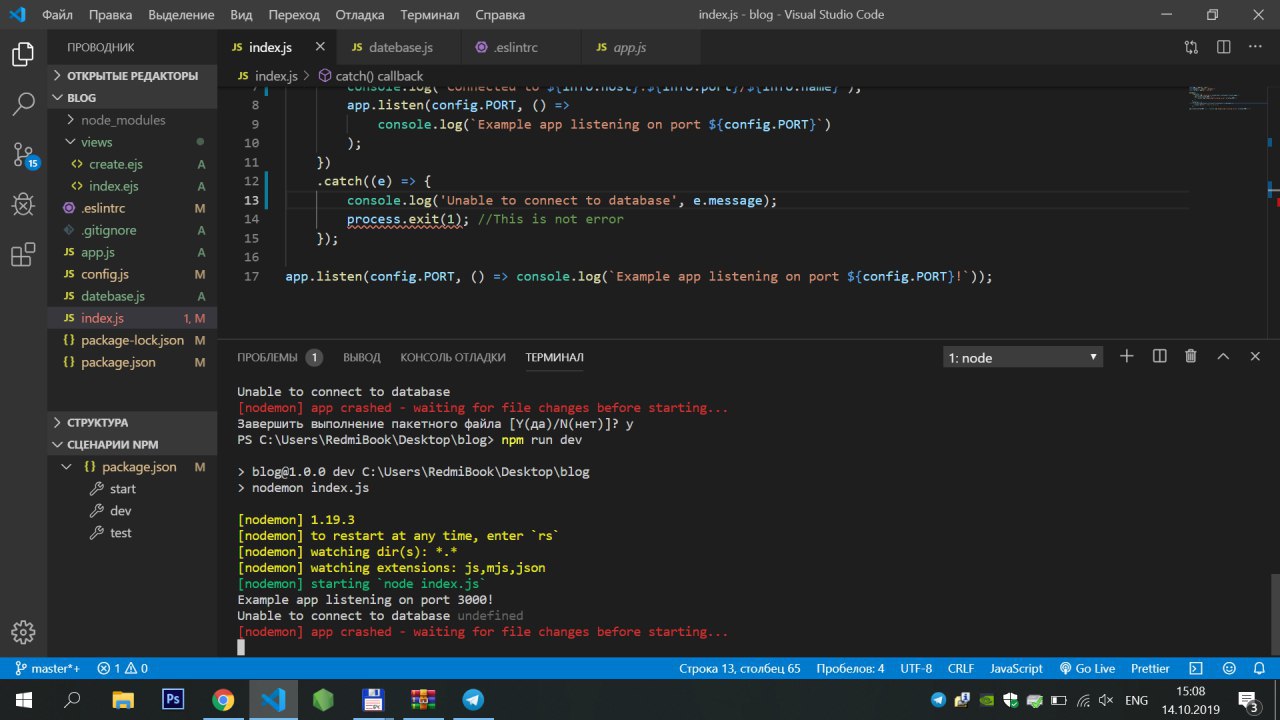The image size is (1280, 720).
Task: Open the '1: node' terminal dropdown
Action: (x=1022, y=357)
